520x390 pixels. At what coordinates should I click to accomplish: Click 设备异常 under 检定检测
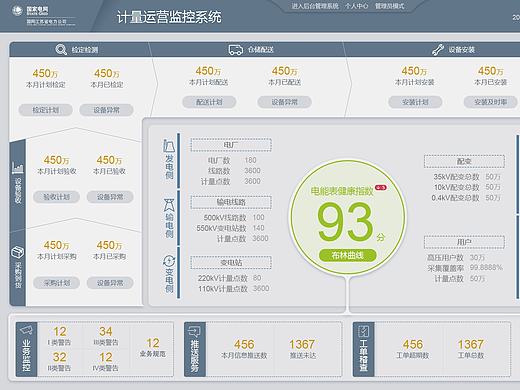(x=106, y=110)
